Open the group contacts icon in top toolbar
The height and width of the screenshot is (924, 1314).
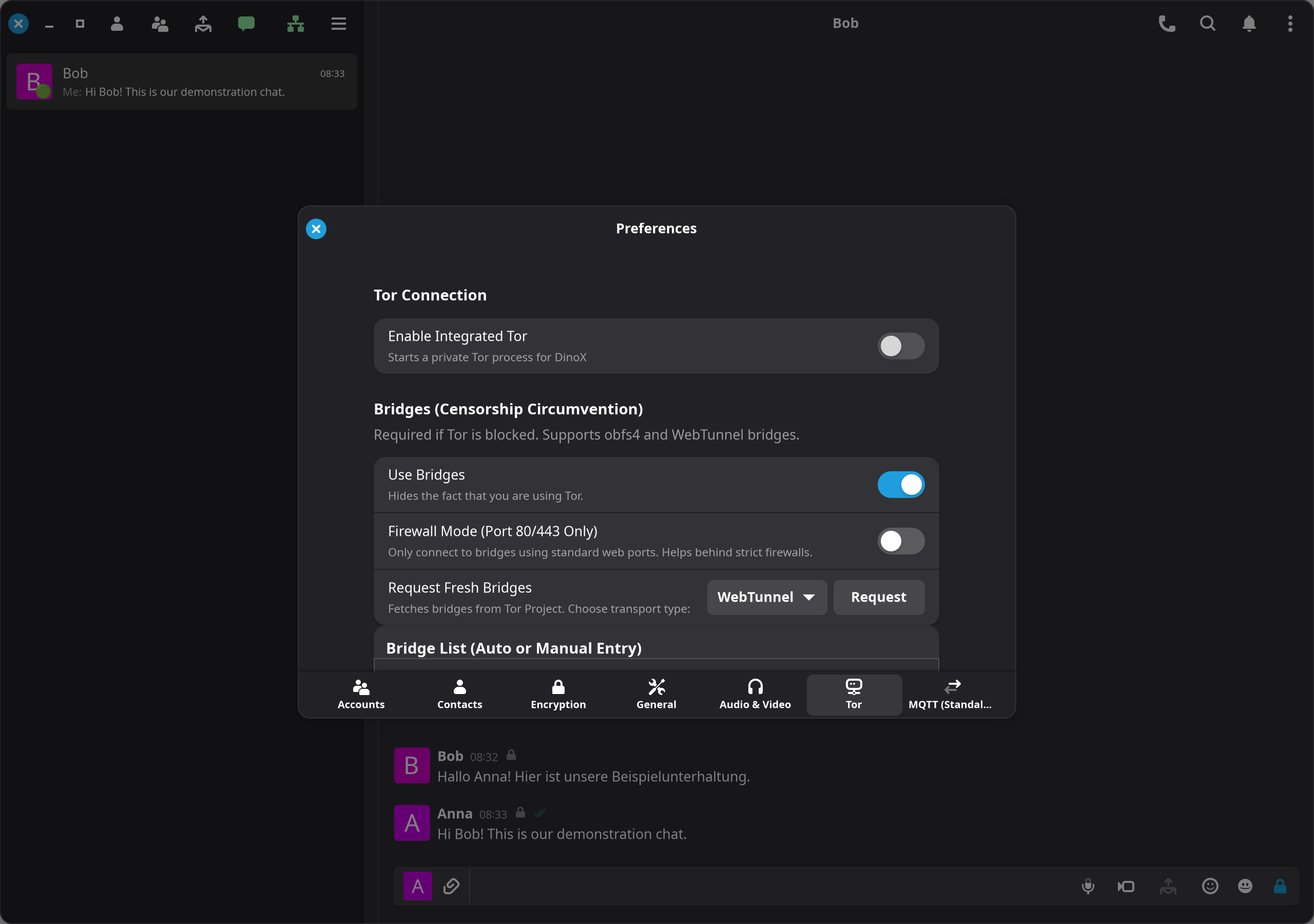pyautogui.click(x=160, y=24)
